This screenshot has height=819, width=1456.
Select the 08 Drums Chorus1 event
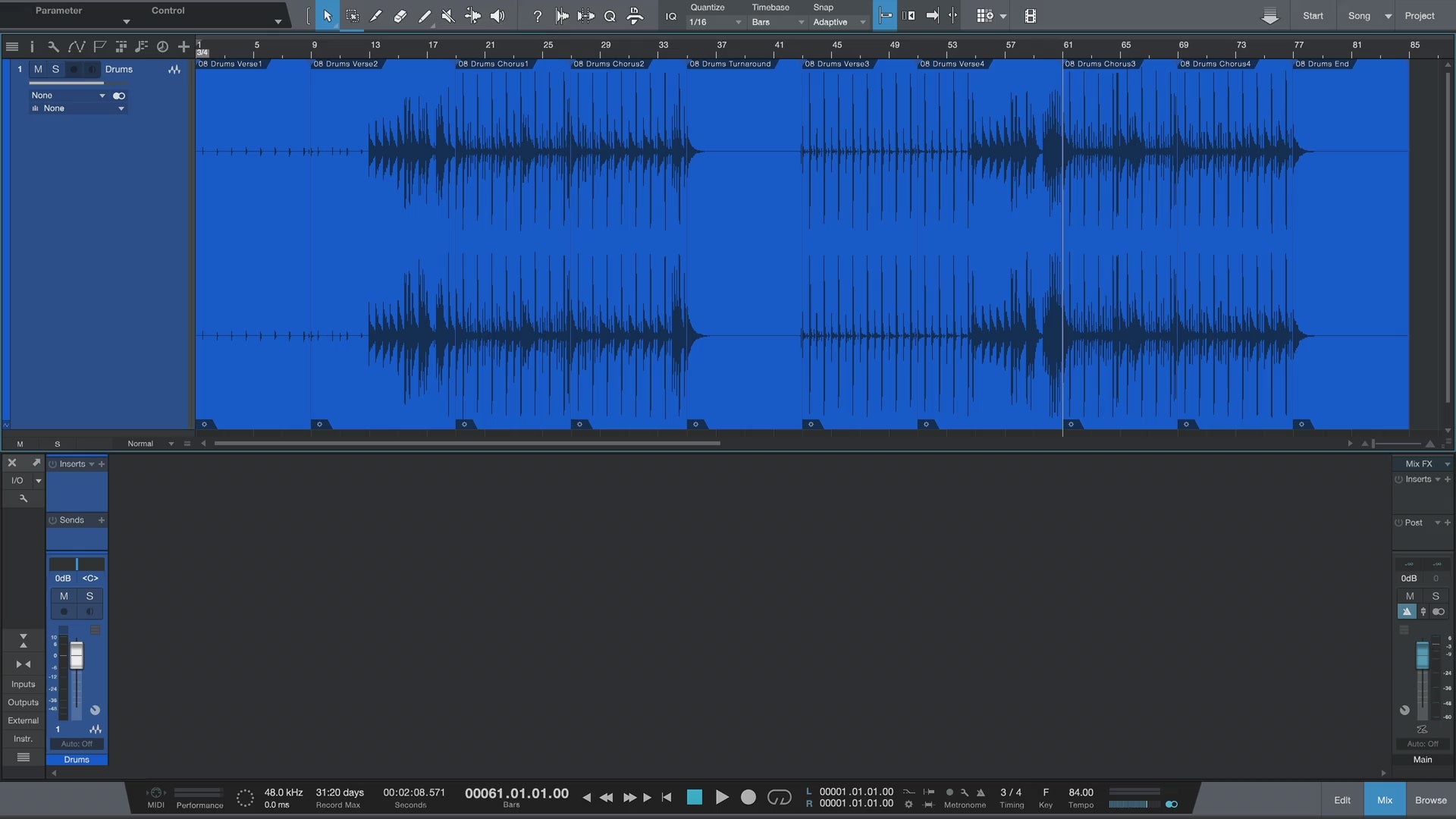point(513,243)
